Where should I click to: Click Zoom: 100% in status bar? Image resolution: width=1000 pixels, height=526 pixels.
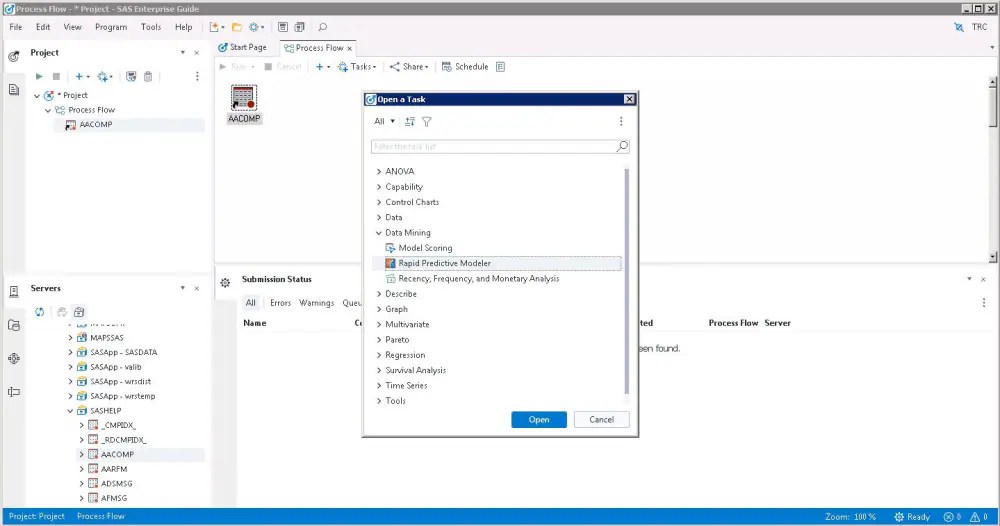(x=850, y=517)
